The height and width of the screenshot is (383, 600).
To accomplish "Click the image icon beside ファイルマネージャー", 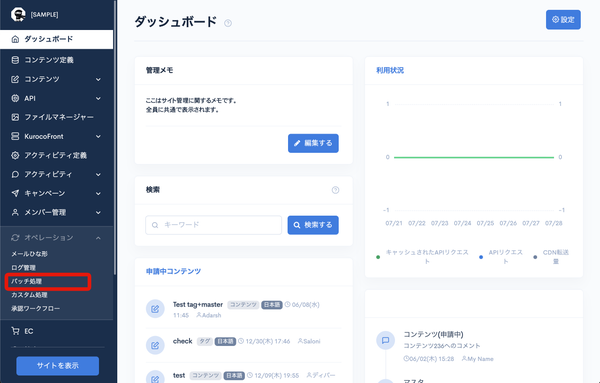I will point(15,117).
